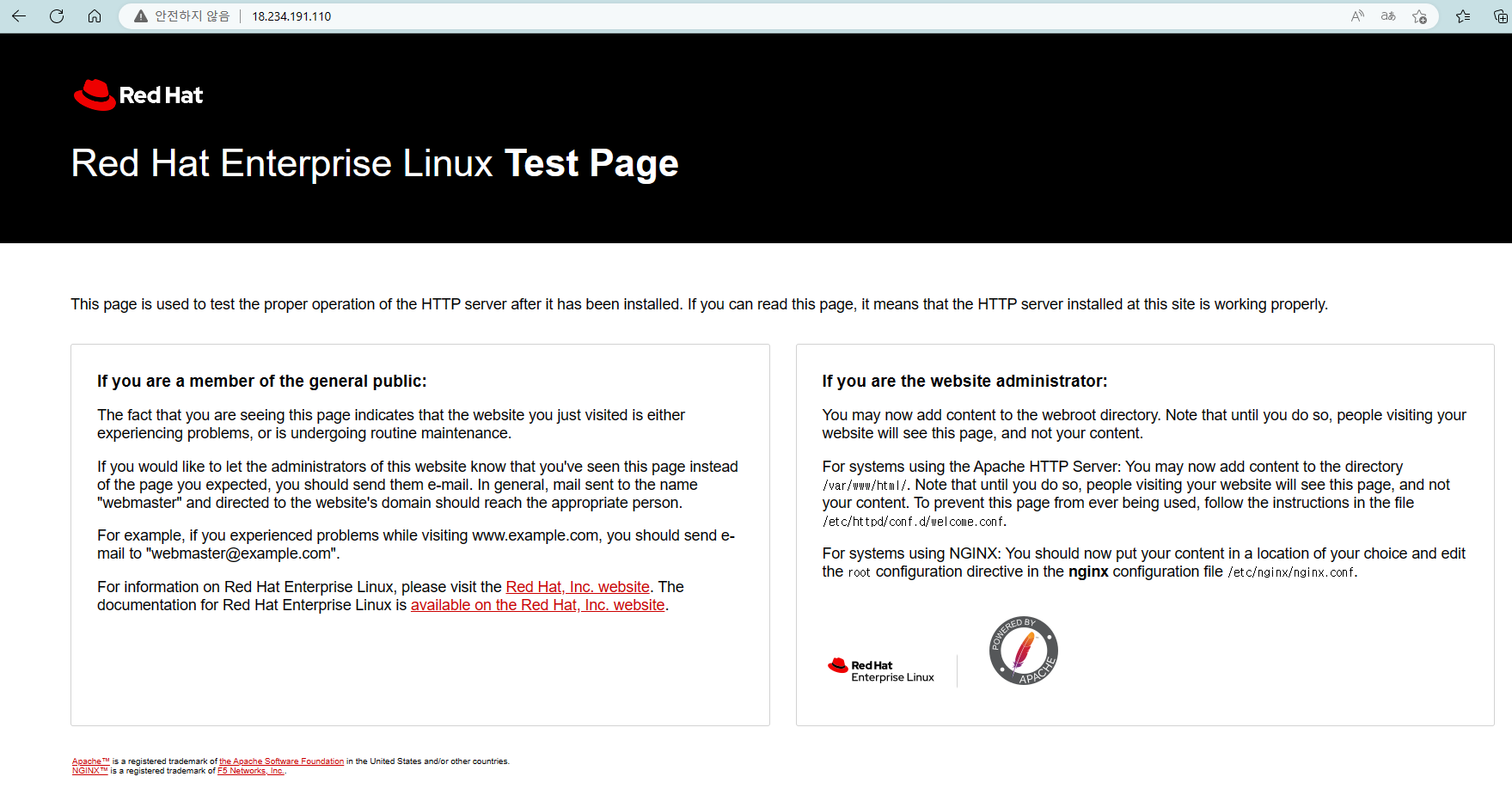Open the browser home page icon
This screenshot has height=807, width=1512.
pyautogui.click(x=95, y=16)
